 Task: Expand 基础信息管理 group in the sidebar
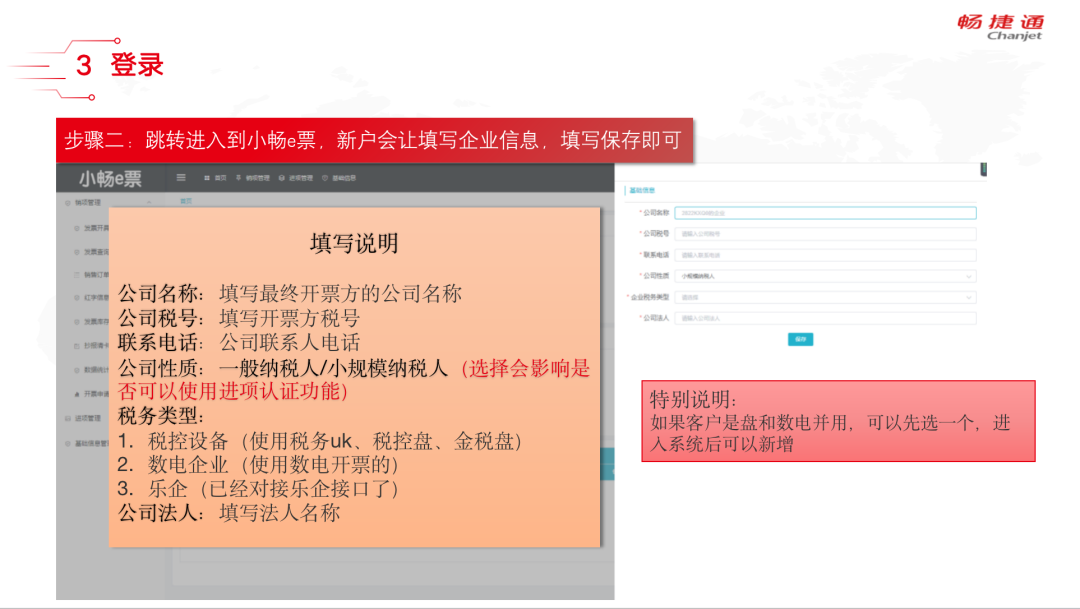coord(87,444)
